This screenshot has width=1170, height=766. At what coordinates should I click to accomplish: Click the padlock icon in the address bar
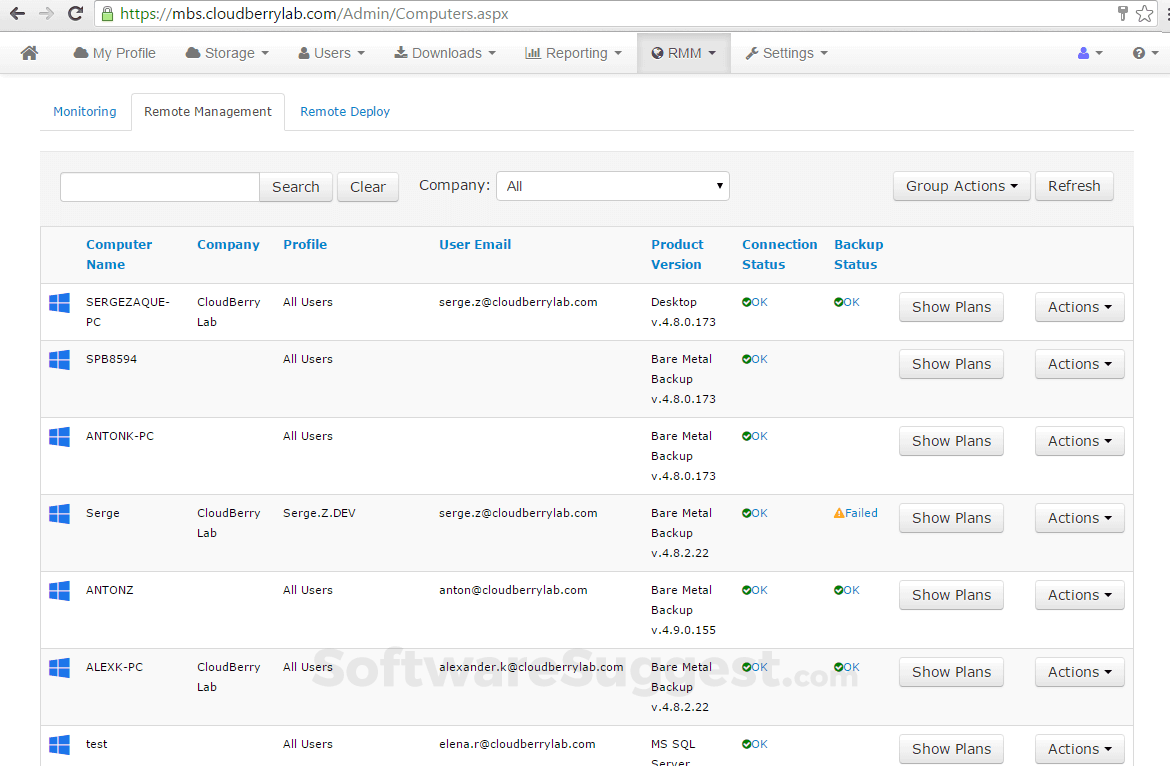pos(107,13)
